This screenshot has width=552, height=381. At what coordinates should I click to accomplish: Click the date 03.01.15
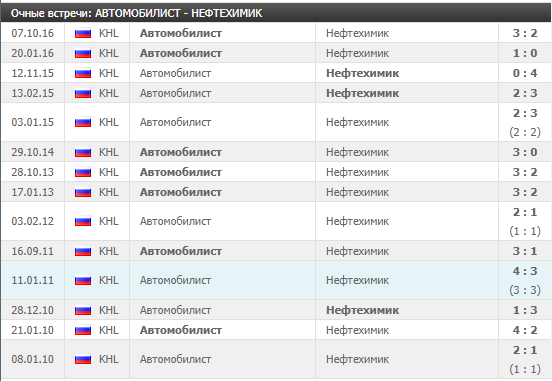pyautogui.click(x=32, y=122)
